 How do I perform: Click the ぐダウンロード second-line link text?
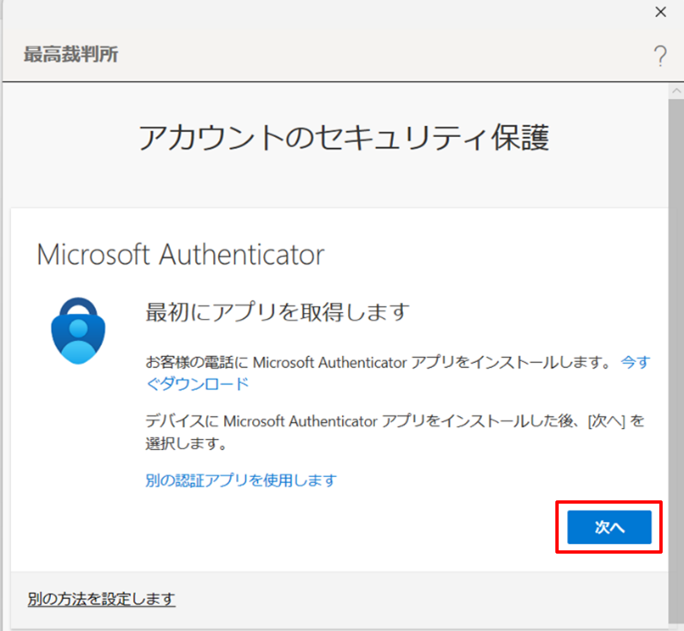tap(197, 384)
